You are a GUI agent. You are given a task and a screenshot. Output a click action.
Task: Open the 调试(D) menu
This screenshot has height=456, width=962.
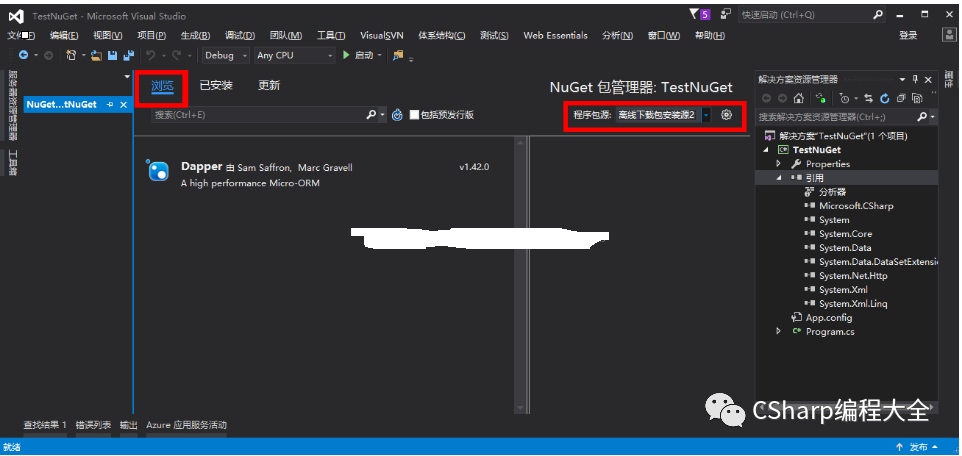coord(240,36)
